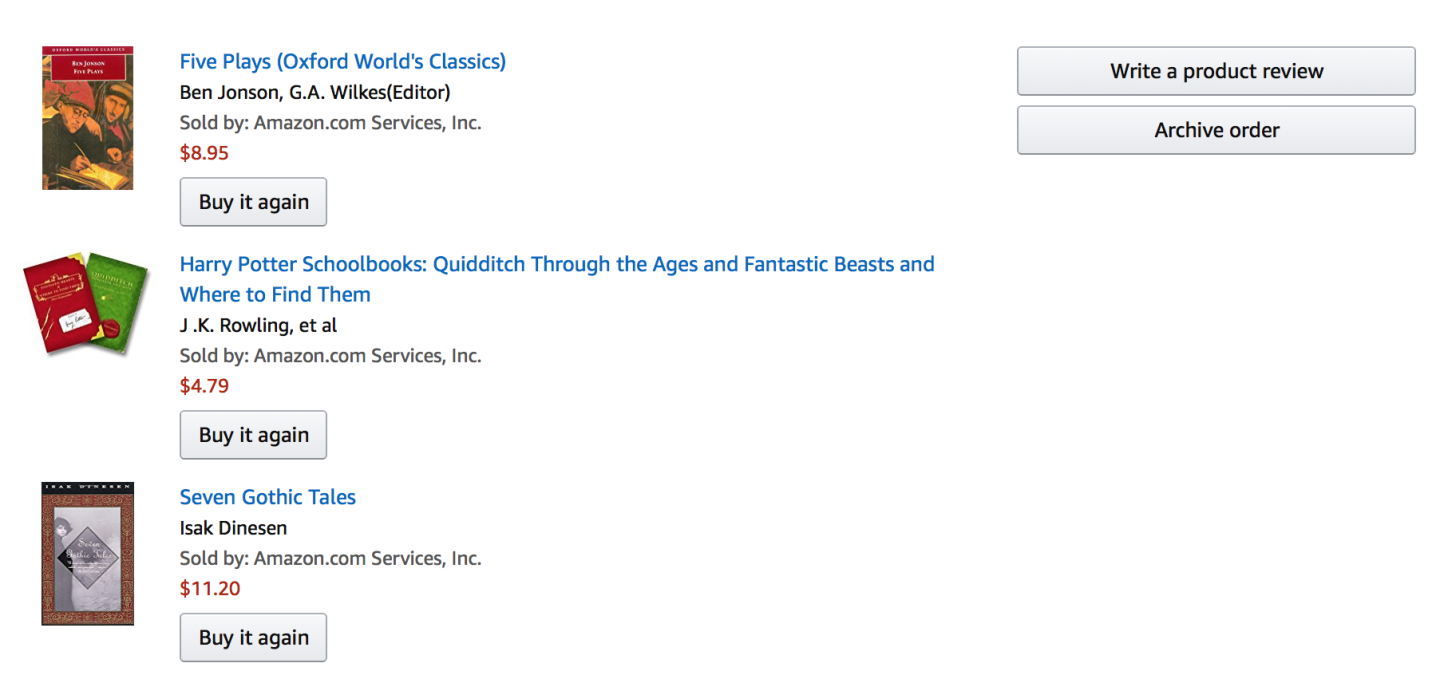Open the Five Plays (Oxford World's Classics) link
This screenshot has width=1440, height=675.
tap(342, 61)
